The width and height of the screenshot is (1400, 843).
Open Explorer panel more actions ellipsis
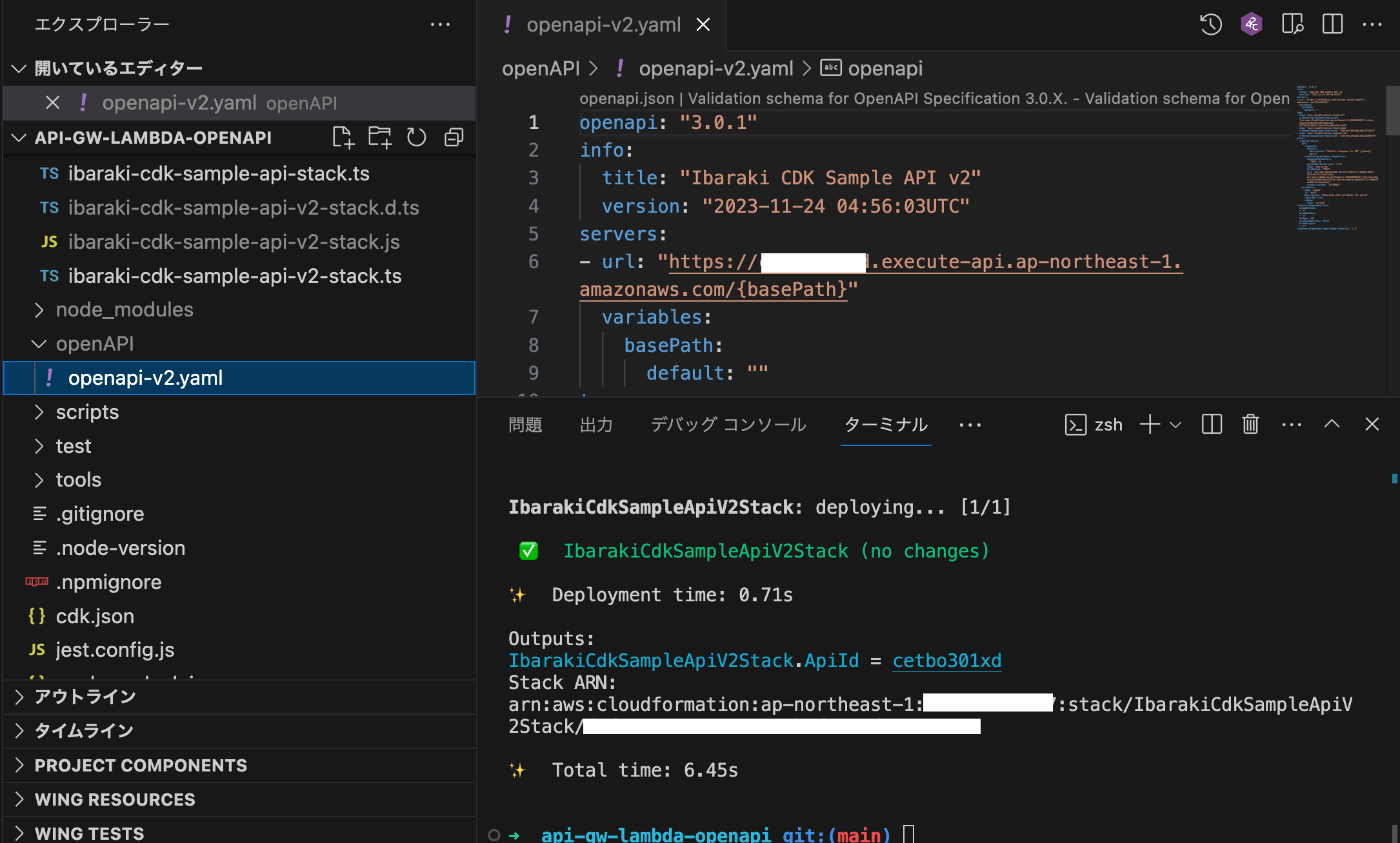(440, 25)
